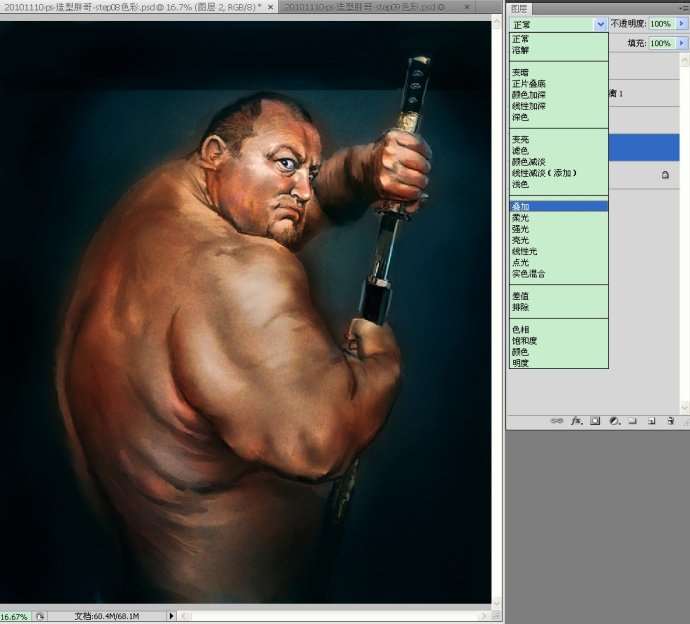Select 饱和度 blend mode

tap(559, 341)
